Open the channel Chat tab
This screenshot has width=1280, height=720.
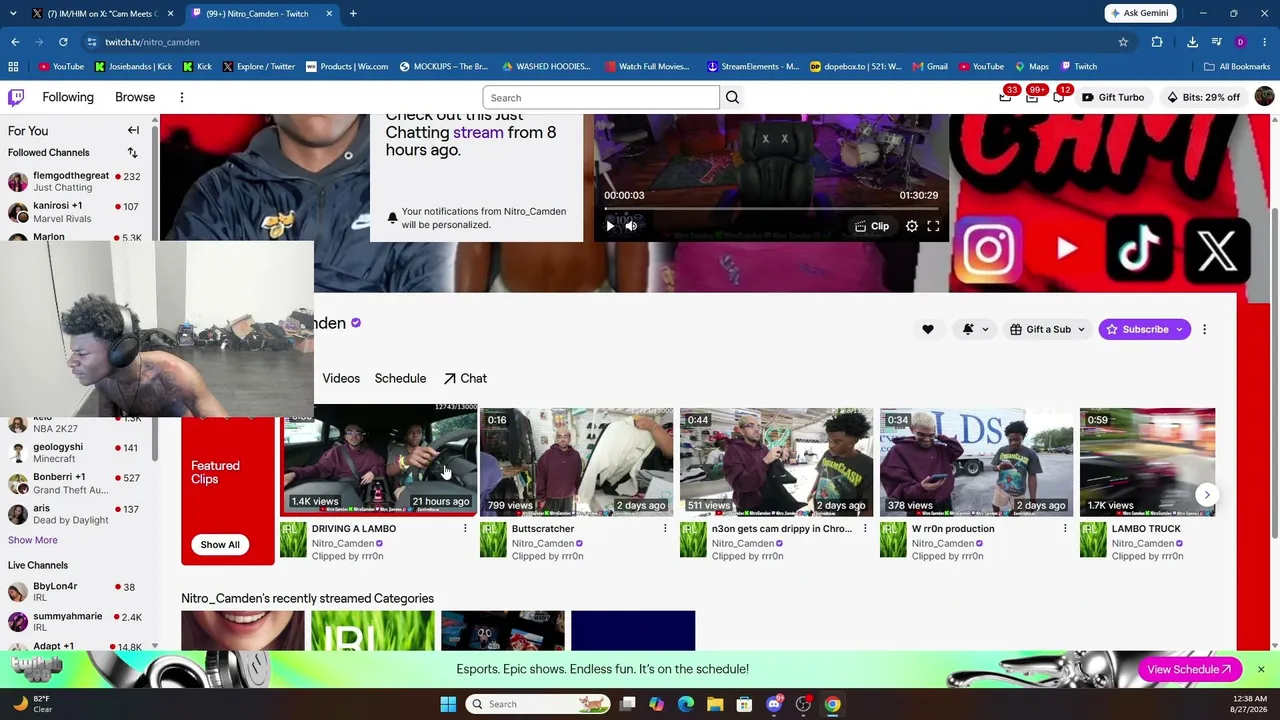coord(465,378)
